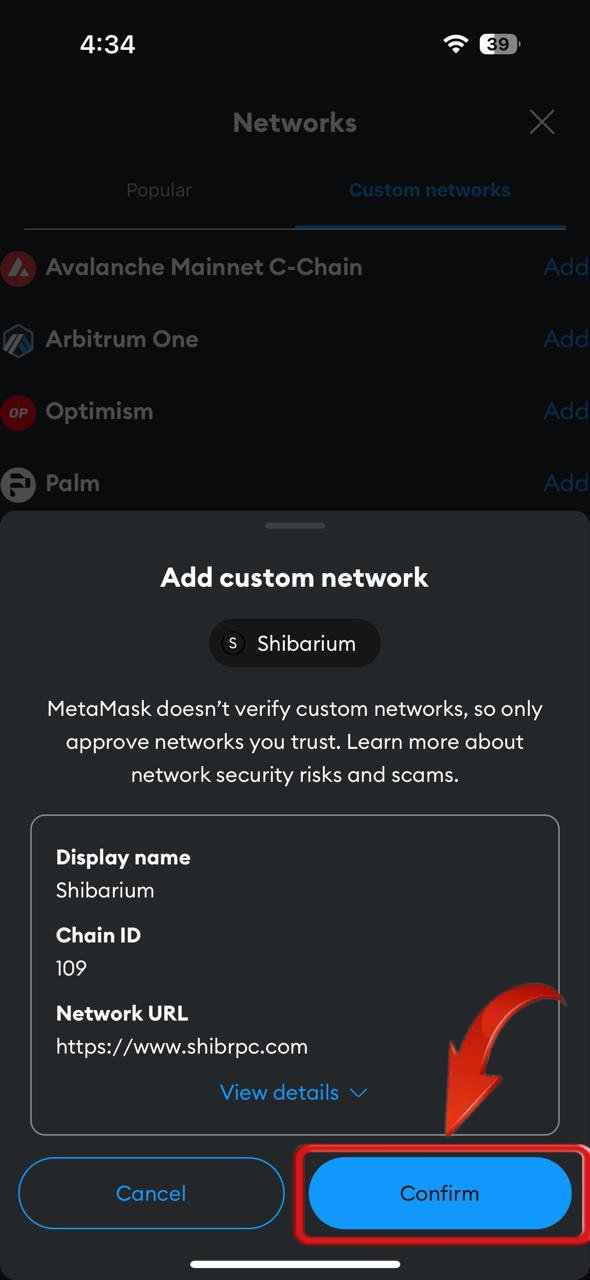
Task: Add the Arbitrum One network
Action: [566, 339]
